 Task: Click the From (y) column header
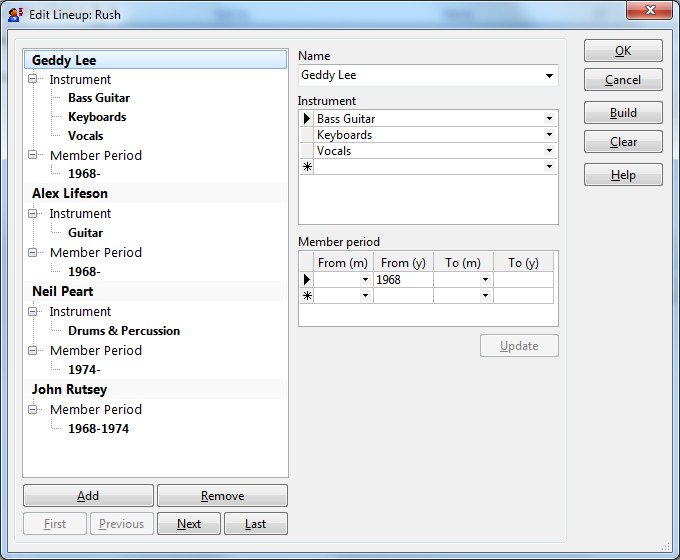click(x=403, y=263)
